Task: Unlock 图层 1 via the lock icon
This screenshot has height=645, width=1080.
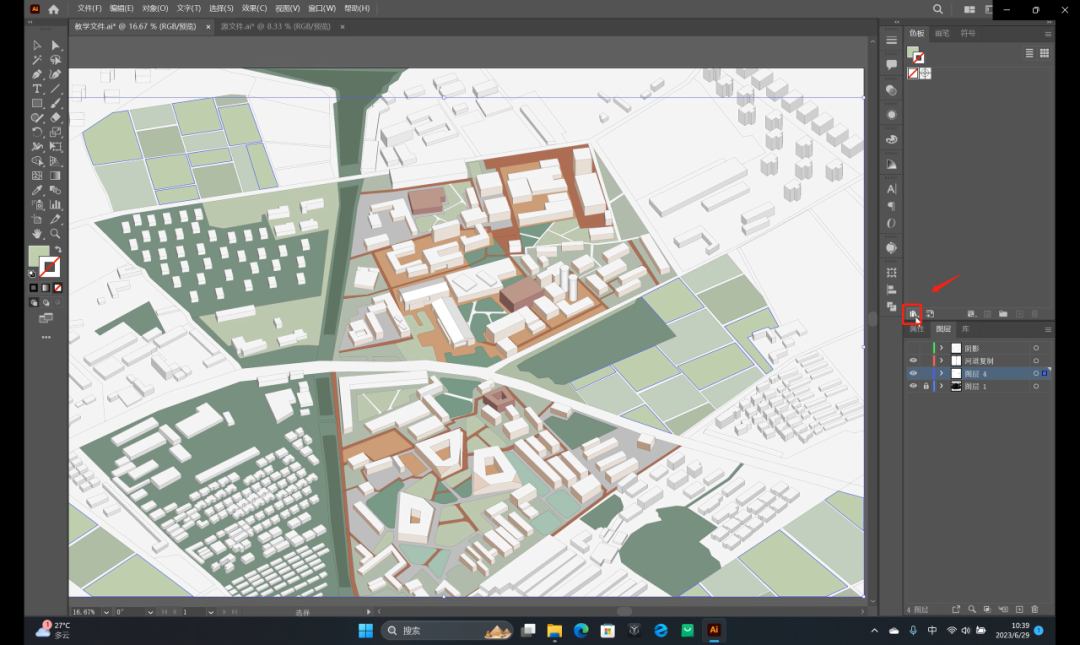Action: 926,386
